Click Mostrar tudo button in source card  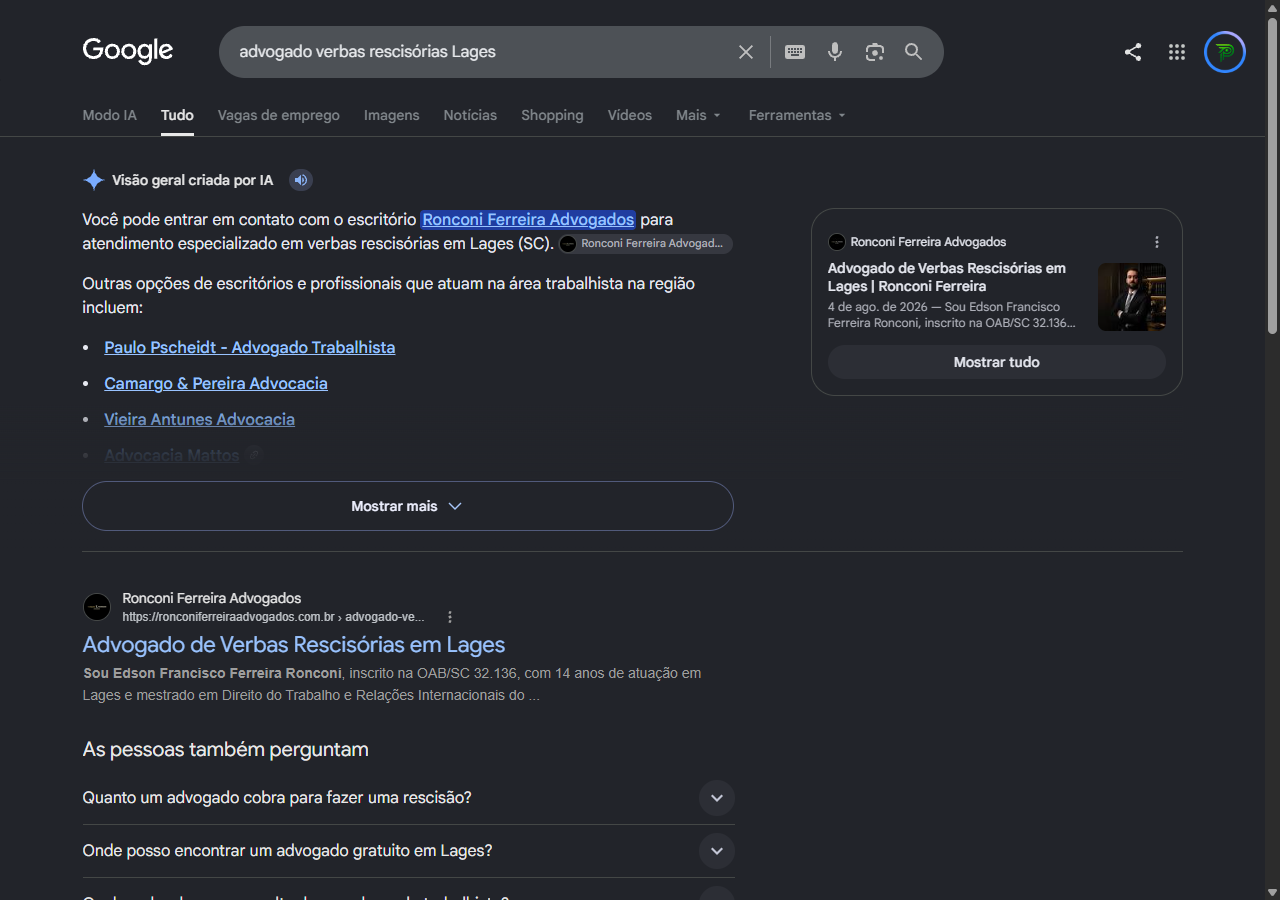click(x=997, y=362)
